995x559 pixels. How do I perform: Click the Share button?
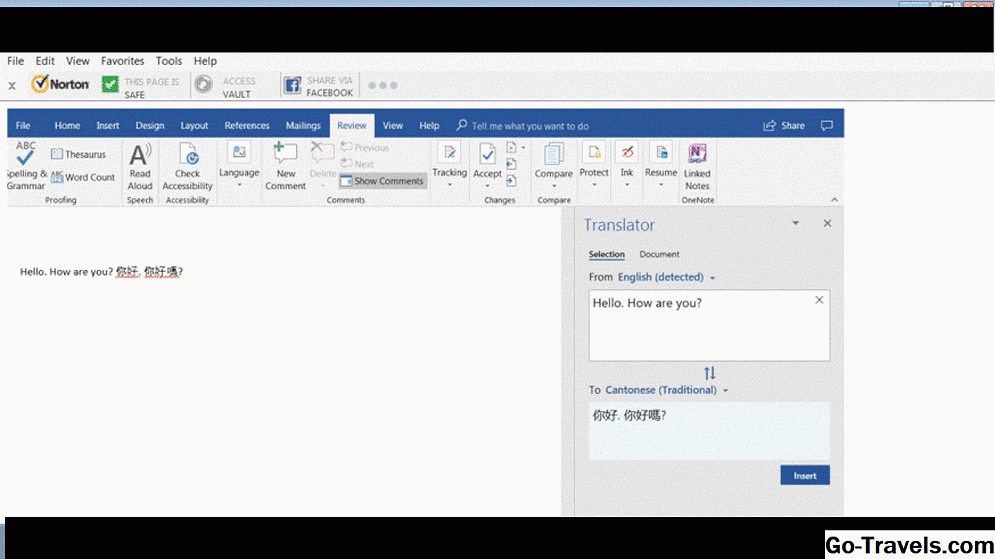tap(784, 126)
